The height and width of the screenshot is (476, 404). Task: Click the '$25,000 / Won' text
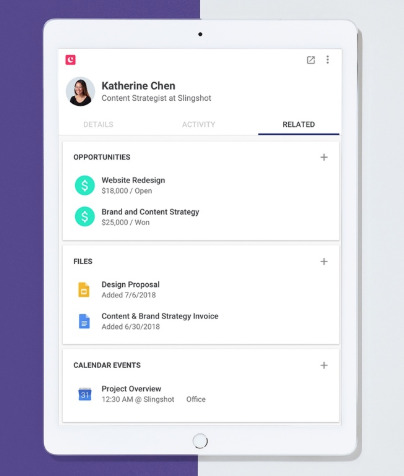125,222
